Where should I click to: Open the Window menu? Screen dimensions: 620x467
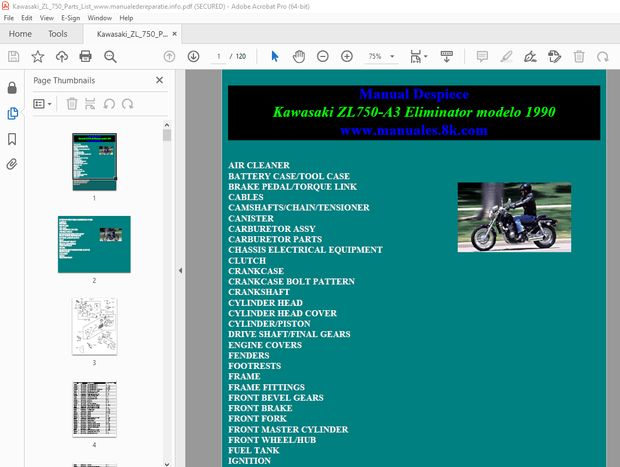[100, 18]
